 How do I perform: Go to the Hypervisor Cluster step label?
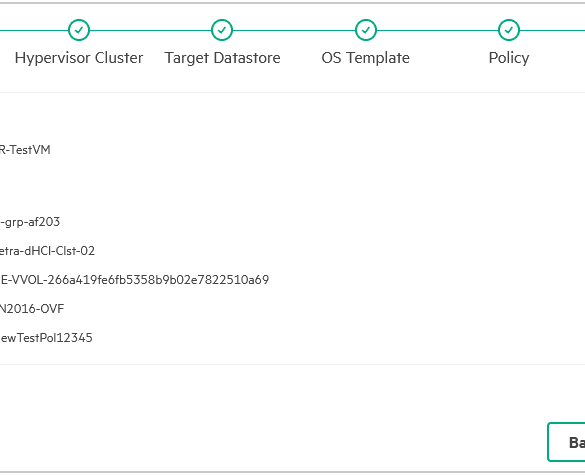[79, 58]
